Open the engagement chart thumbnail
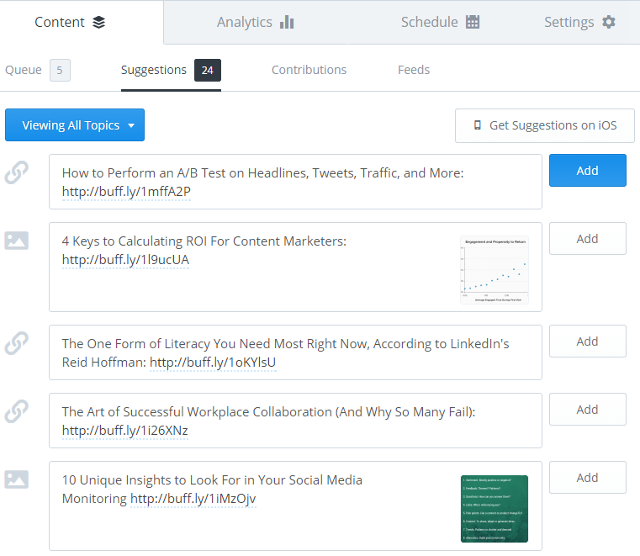Viewport: 640px width, 556px height. (494, 269)
